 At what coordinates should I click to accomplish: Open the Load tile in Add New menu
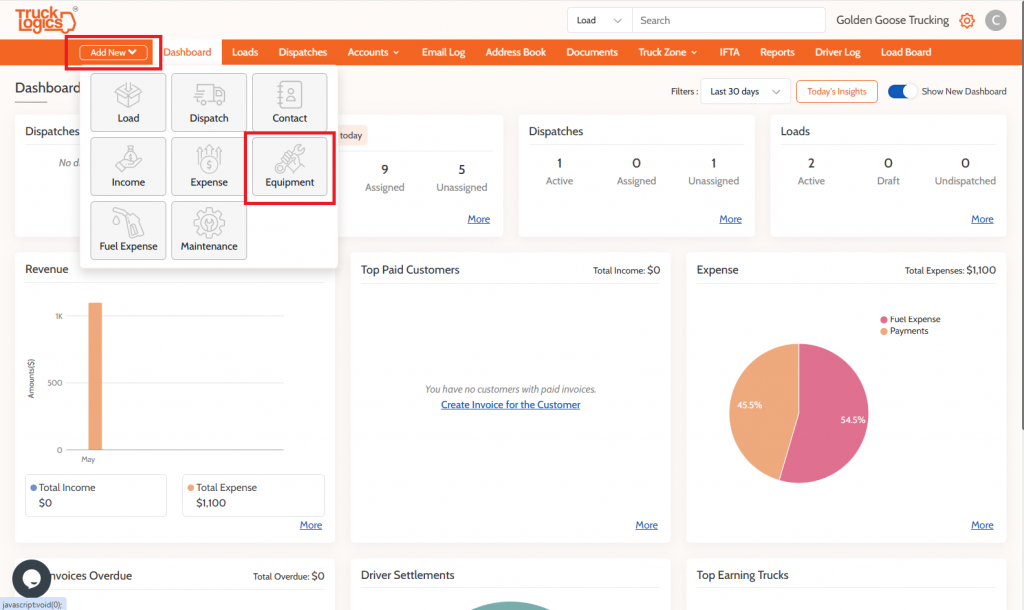128,102
